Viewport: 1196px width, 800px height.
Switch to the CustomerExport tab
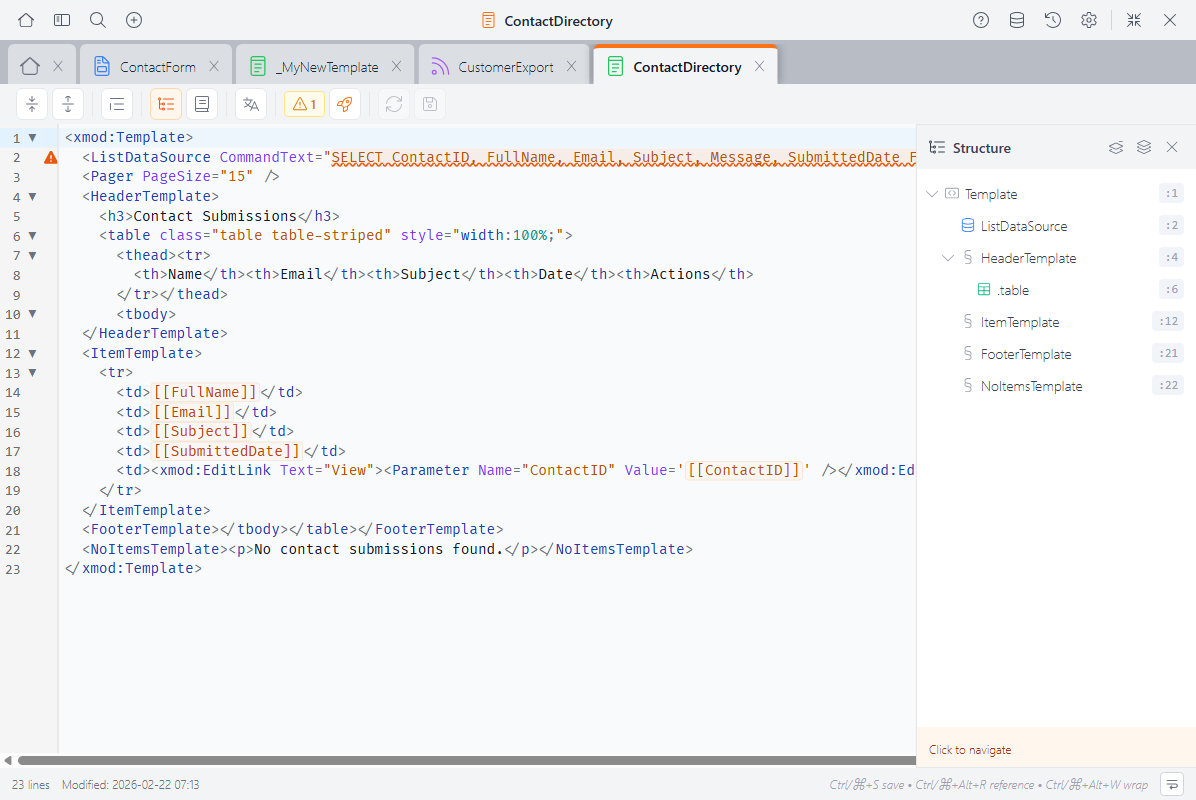coord(506,67)
